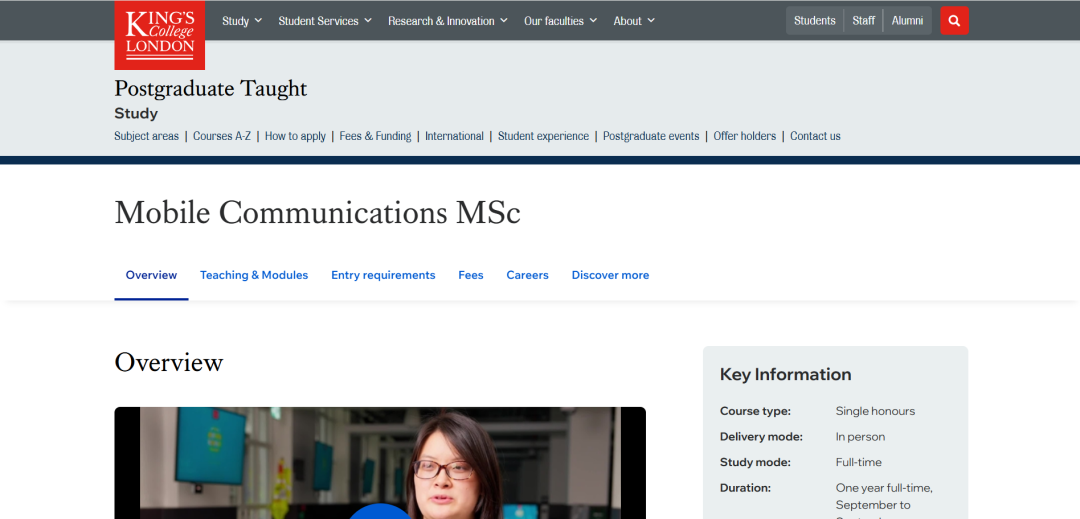Select the 'Full-time' study mode value
Screen dimensions: 1080x519
[x=859, y=462]
